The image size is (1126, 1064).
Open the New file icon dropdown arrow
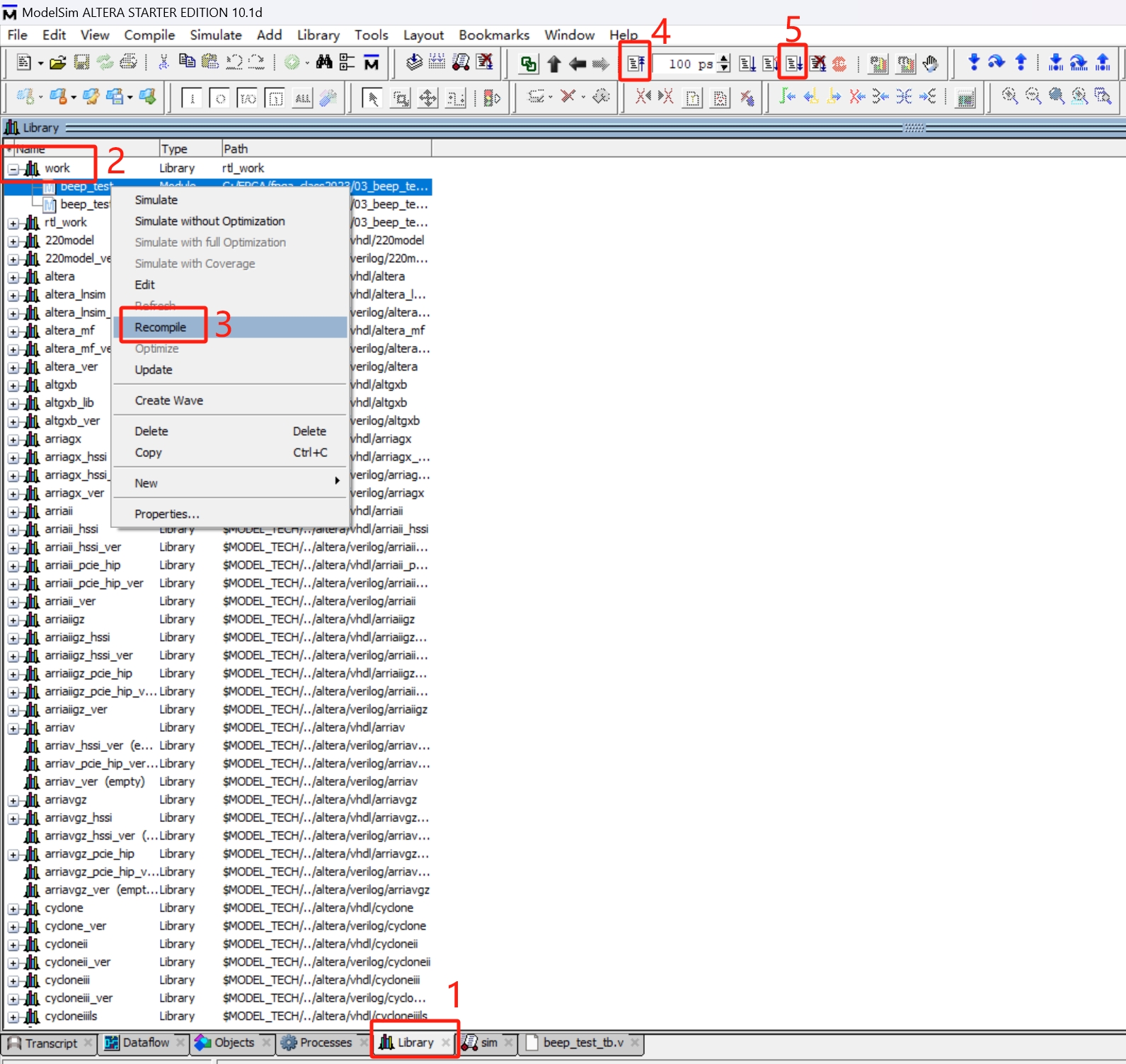(40, 63)
